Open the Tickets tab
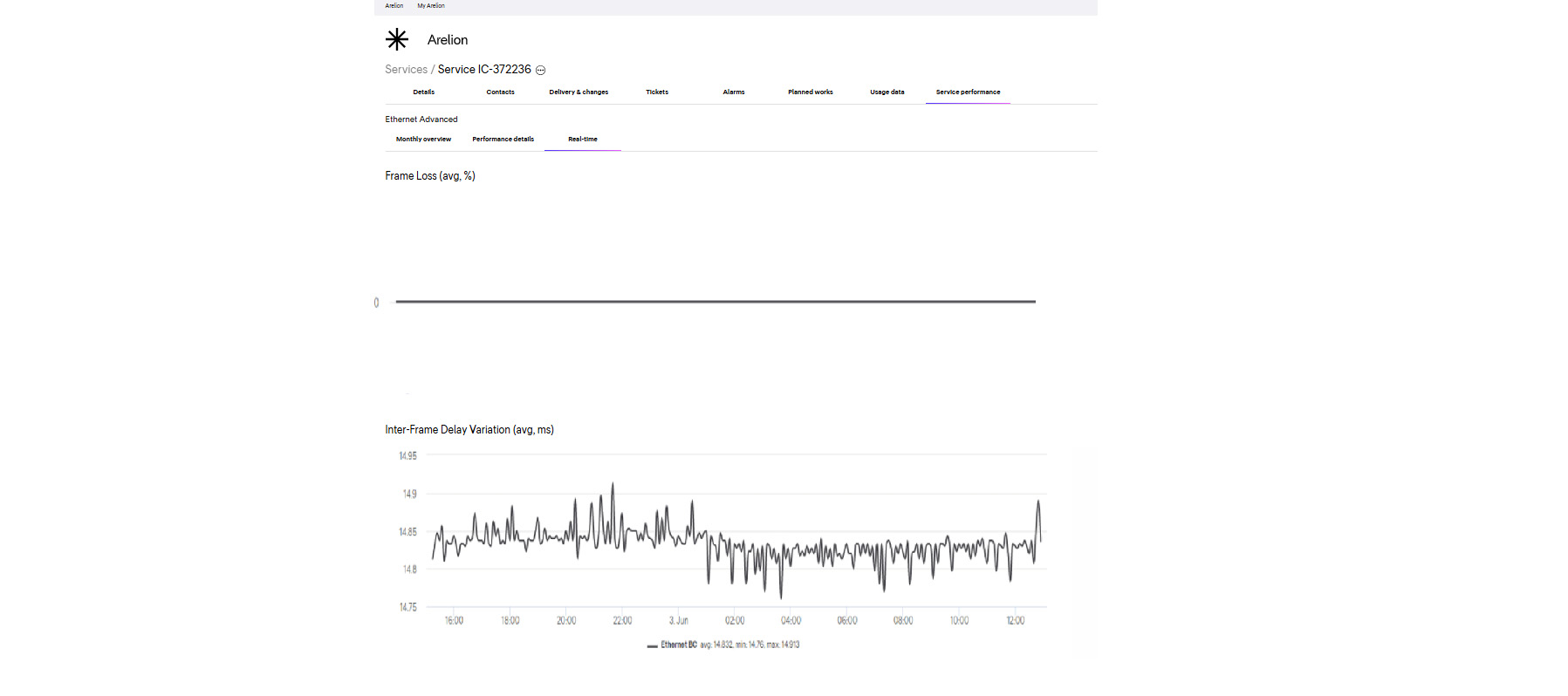The image size is (1568, 696). [657, 92]
